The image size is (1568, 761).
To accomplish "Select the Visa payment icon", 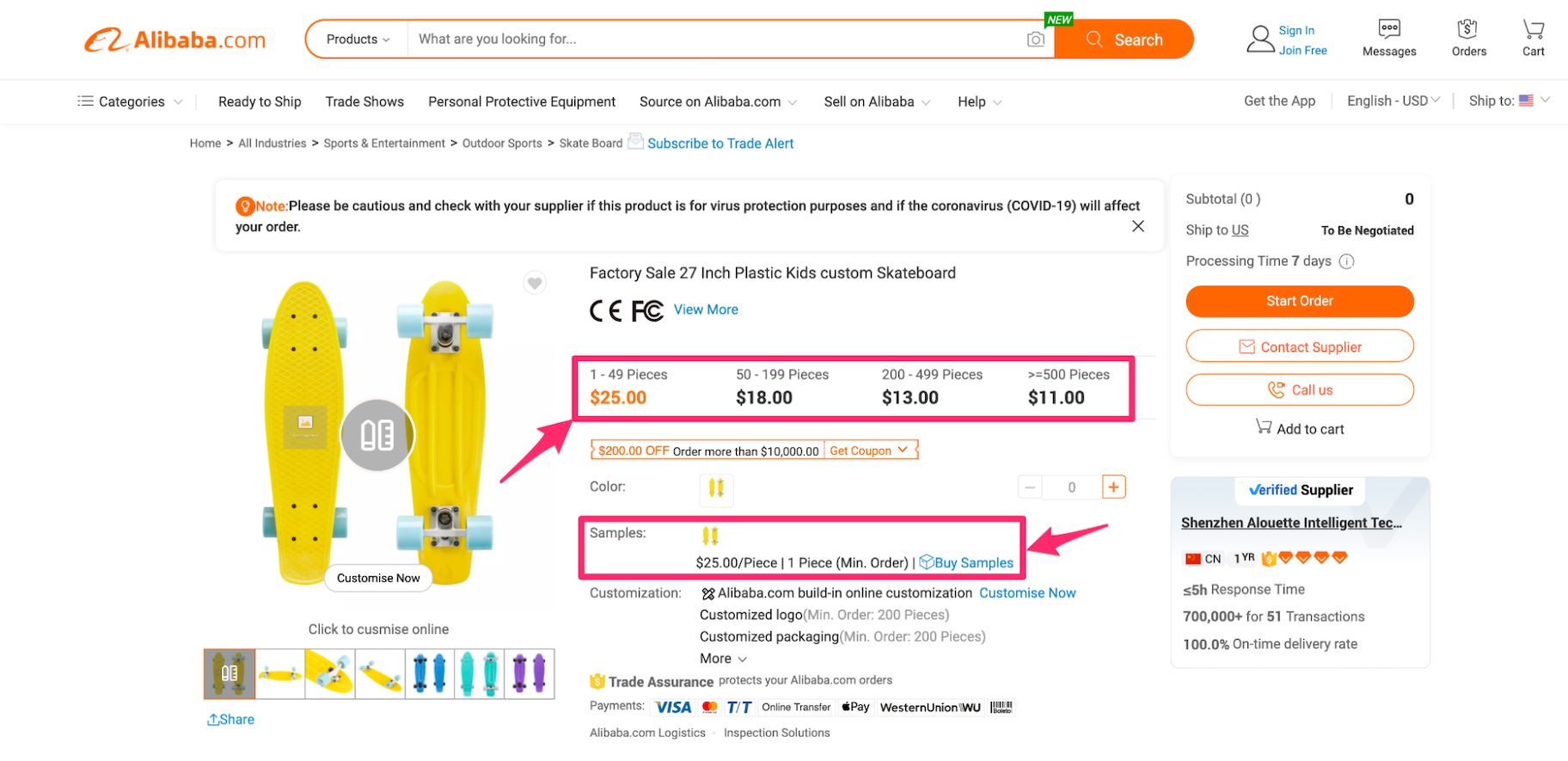I will [x=672, y=706].
